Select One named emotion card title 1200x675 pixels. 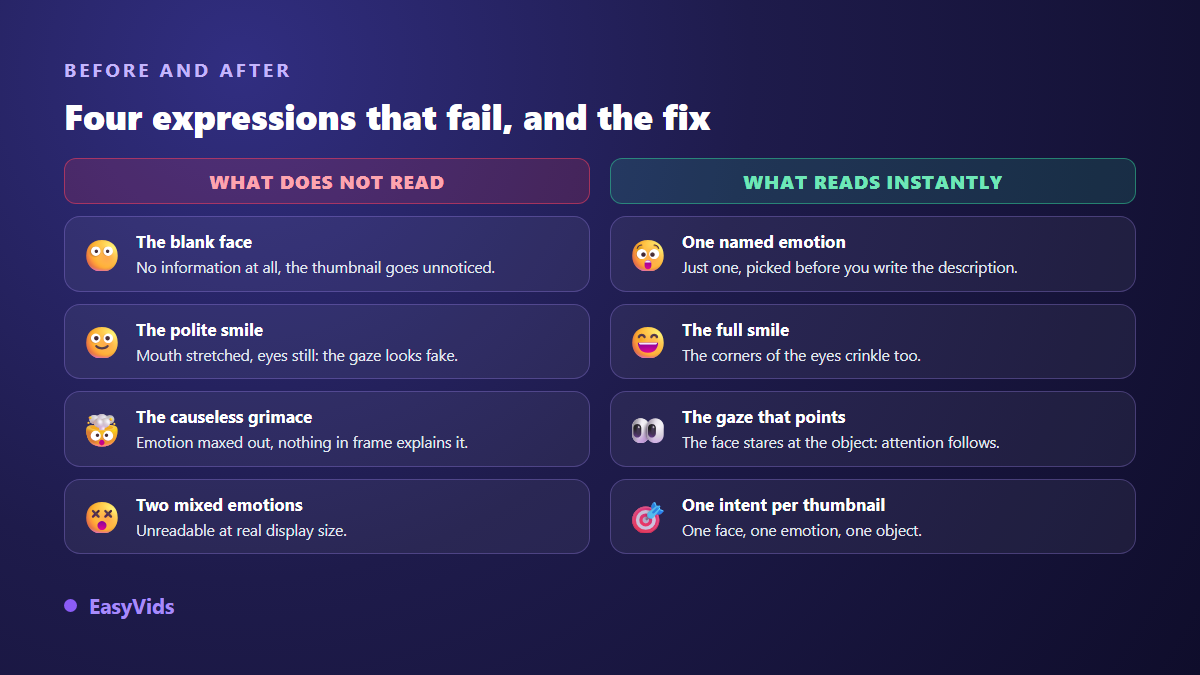pyautogui.click(x=764, y=242)
